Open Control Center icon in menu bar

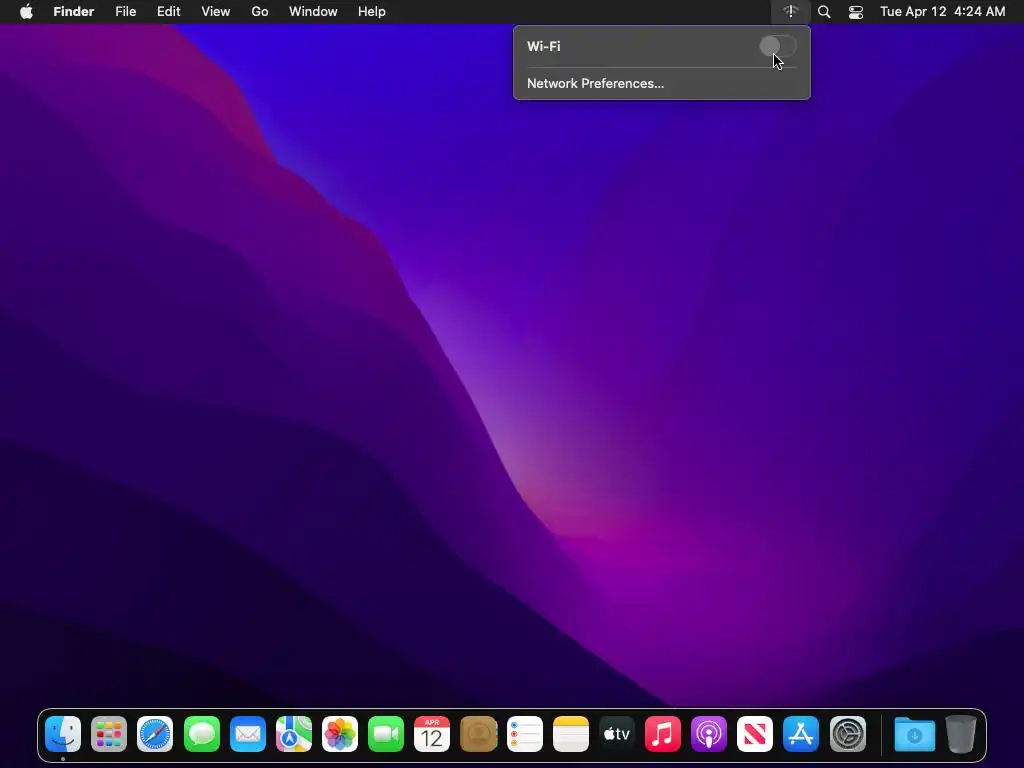856,12
